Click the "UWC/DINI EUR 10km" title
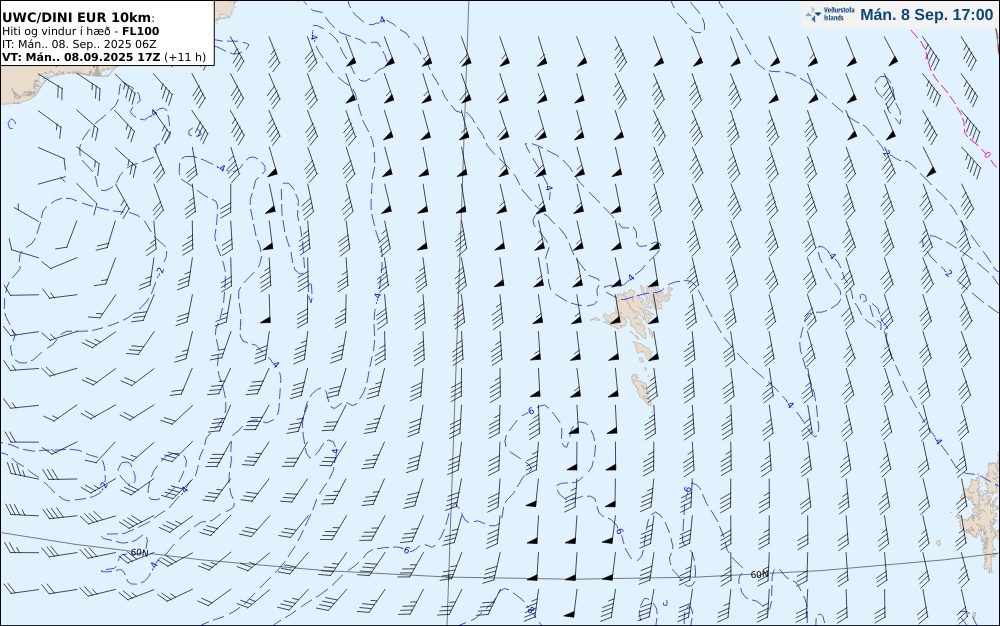 pos(77,17)
